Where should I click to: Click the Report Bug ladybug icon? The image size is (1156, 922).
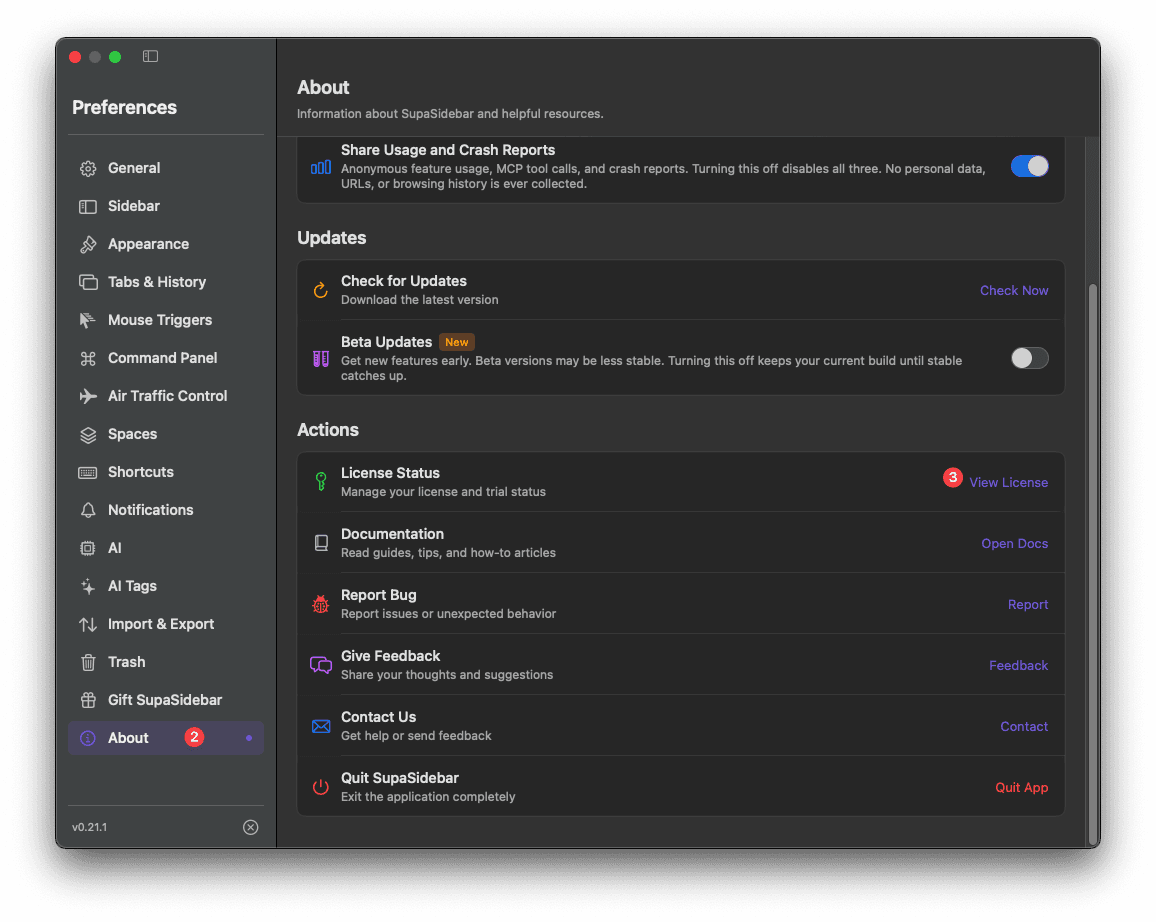[x=321, y=604]
